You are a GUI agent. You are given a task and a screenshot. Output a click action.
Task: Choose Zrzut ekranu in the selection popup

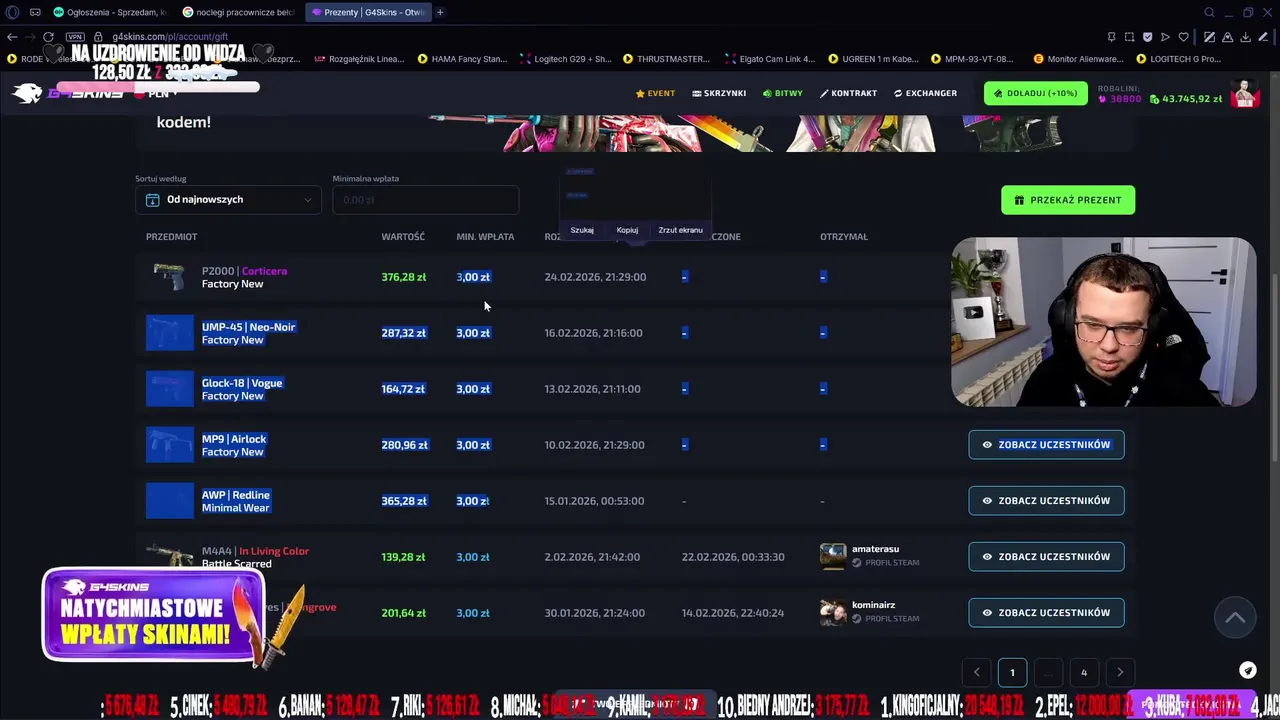pos(680,230)
